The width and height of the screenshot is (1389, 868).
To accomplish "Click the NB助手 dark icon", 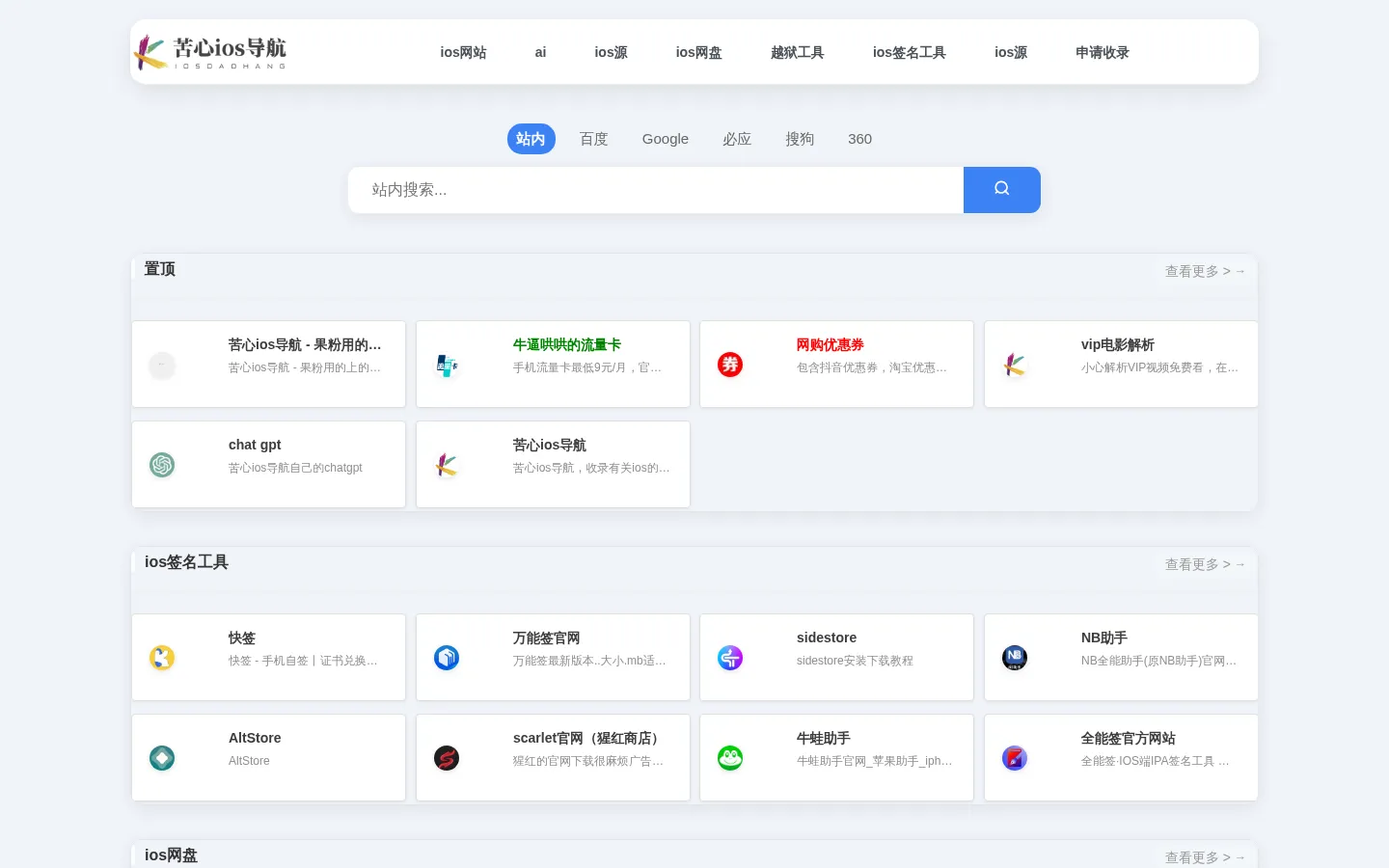I will [x=1015, y=658].
